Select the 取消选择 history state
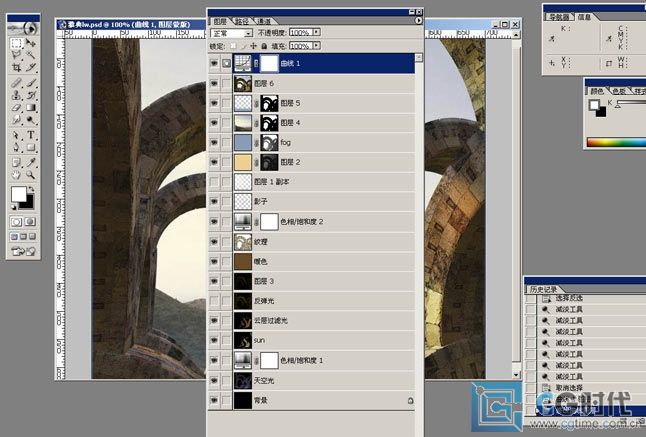The image size is (646, 437). [x=569, y=388]
